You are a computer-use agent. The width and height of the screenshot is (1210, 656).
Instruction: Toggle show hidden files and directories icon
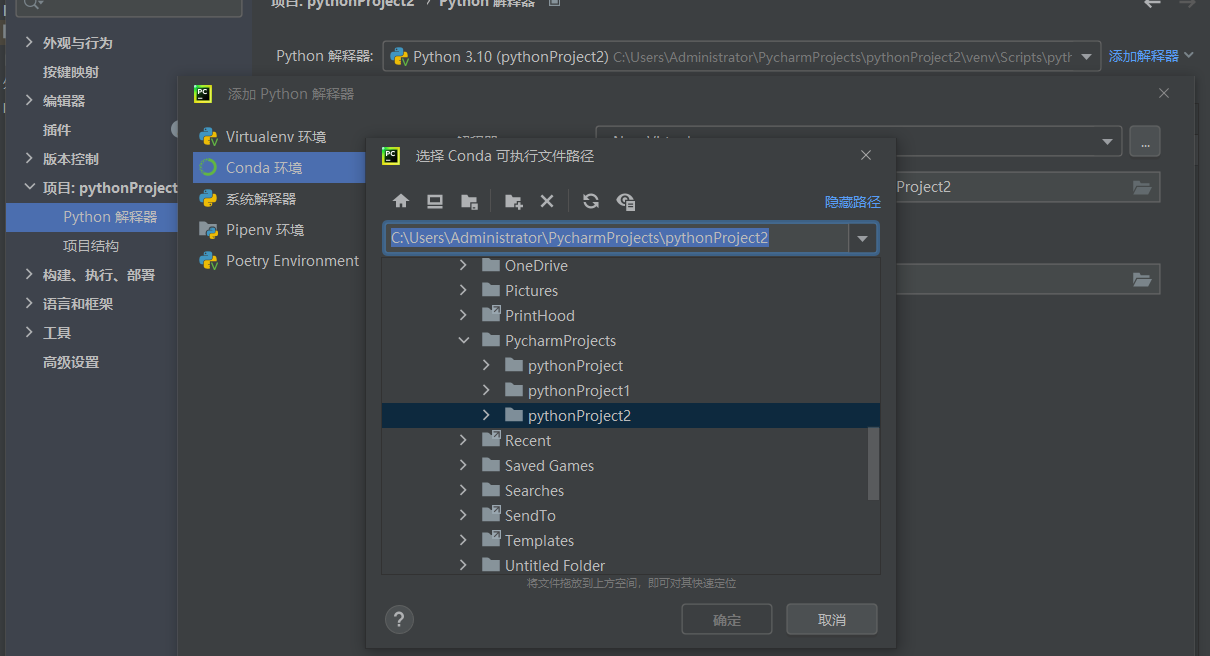626,201
